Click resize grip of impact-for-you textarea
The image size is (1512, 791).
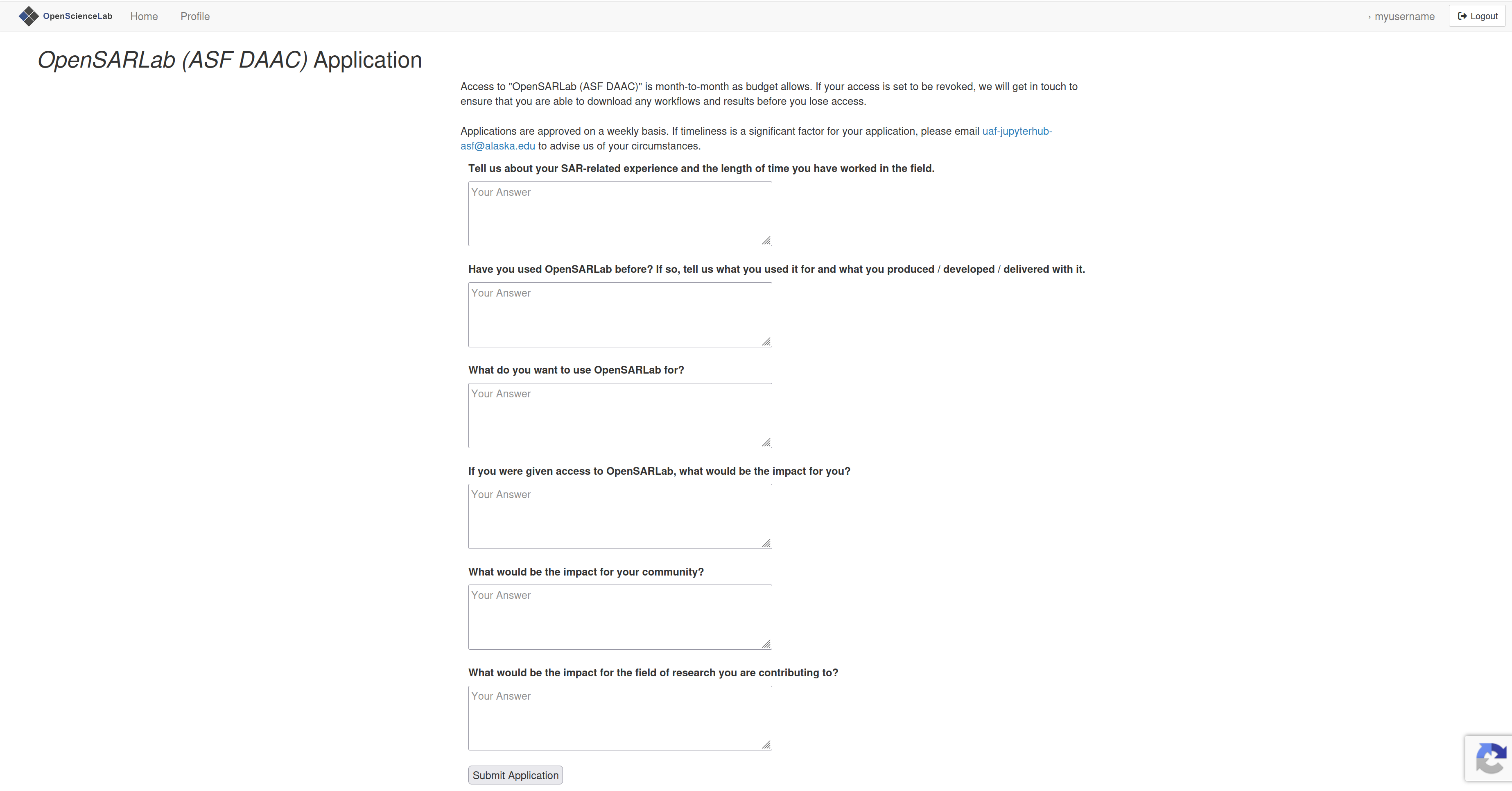point(766,543)
